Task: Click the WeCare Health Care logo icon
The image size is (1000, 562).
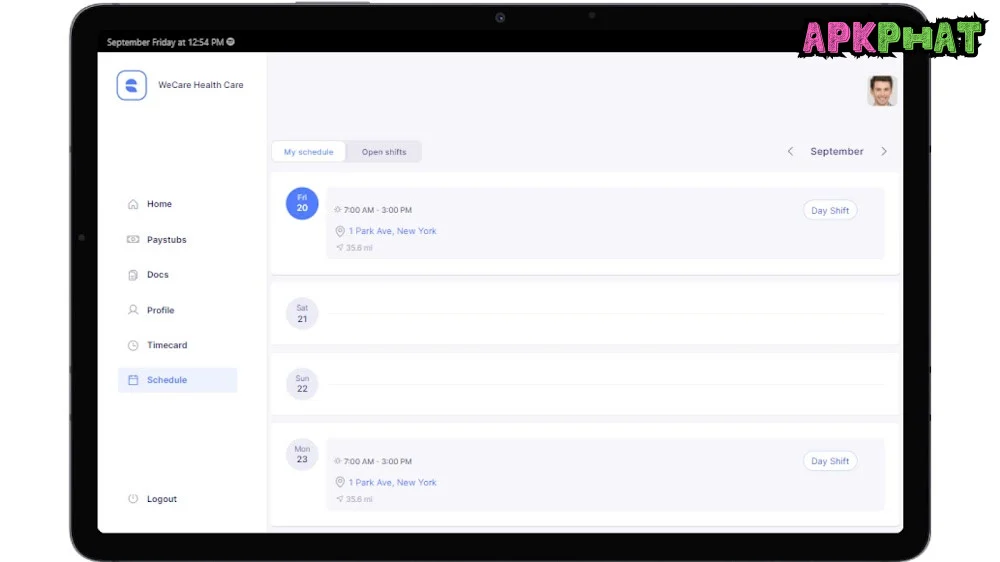Action: pyautogui.click(x=132, y=85)
